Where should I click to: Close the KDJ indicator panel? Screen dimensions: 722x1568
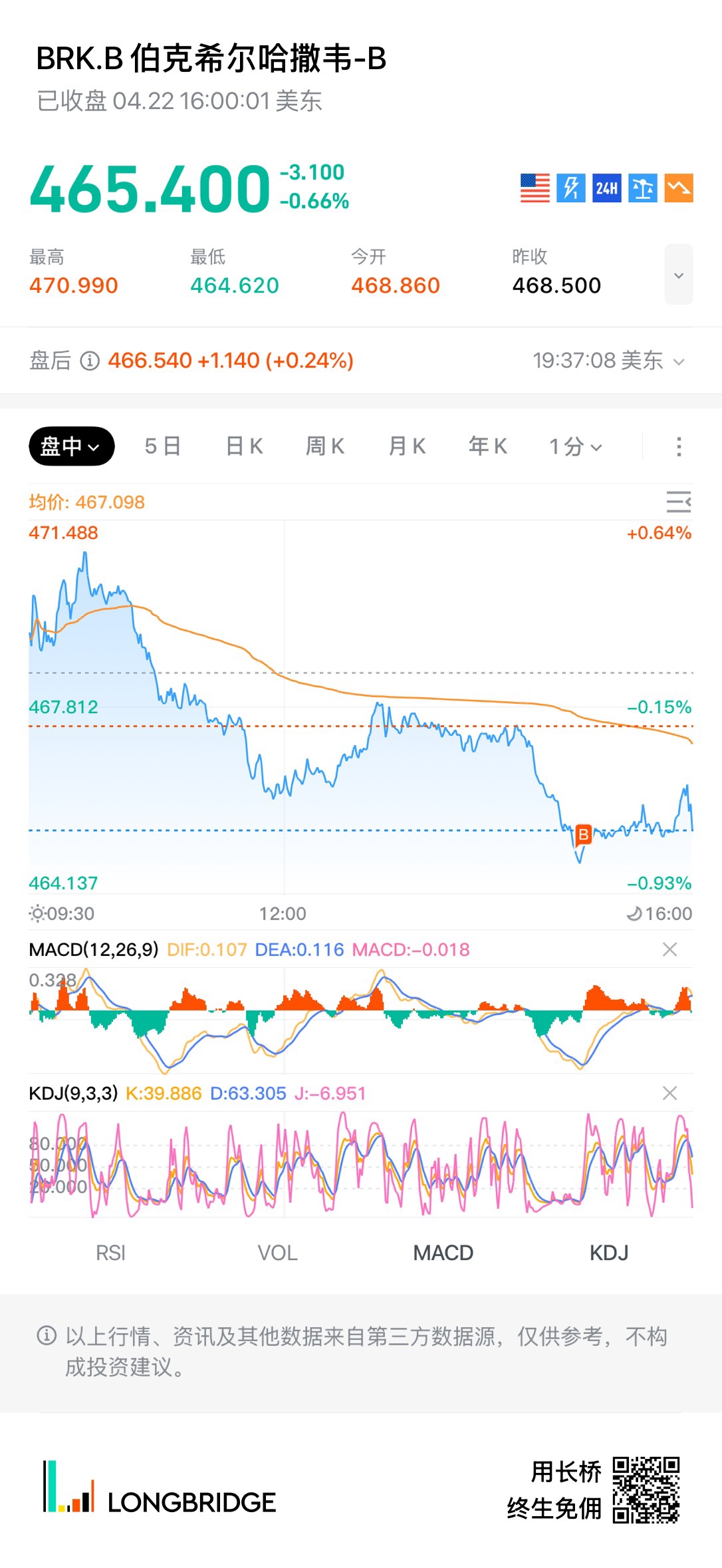coord(669,1093)
